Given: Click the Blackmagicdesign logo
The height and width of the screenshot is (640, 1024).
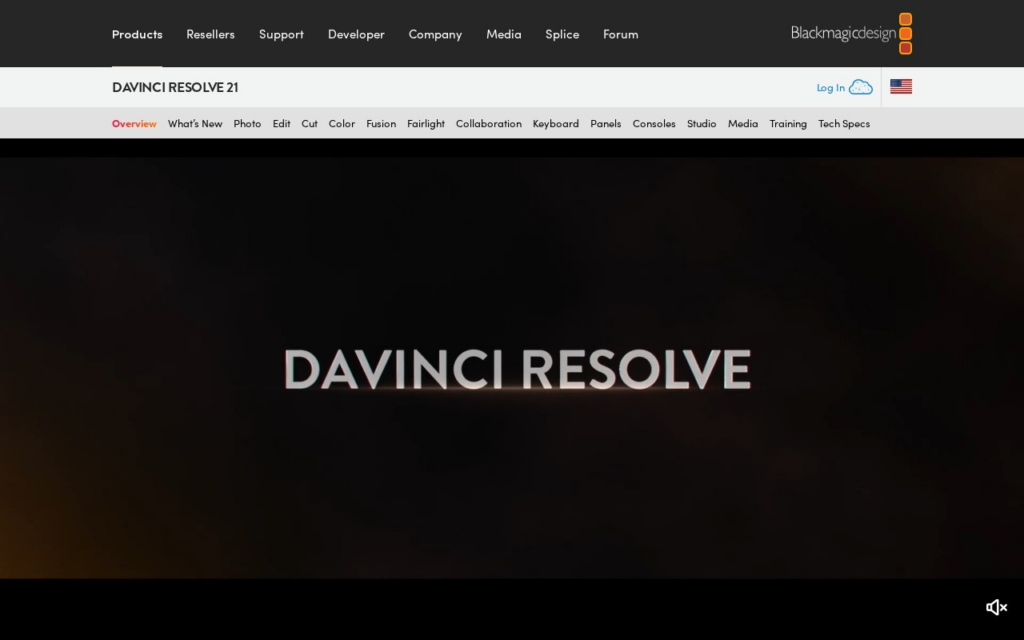Looking at the screenshot, I should tap(852, 33).
